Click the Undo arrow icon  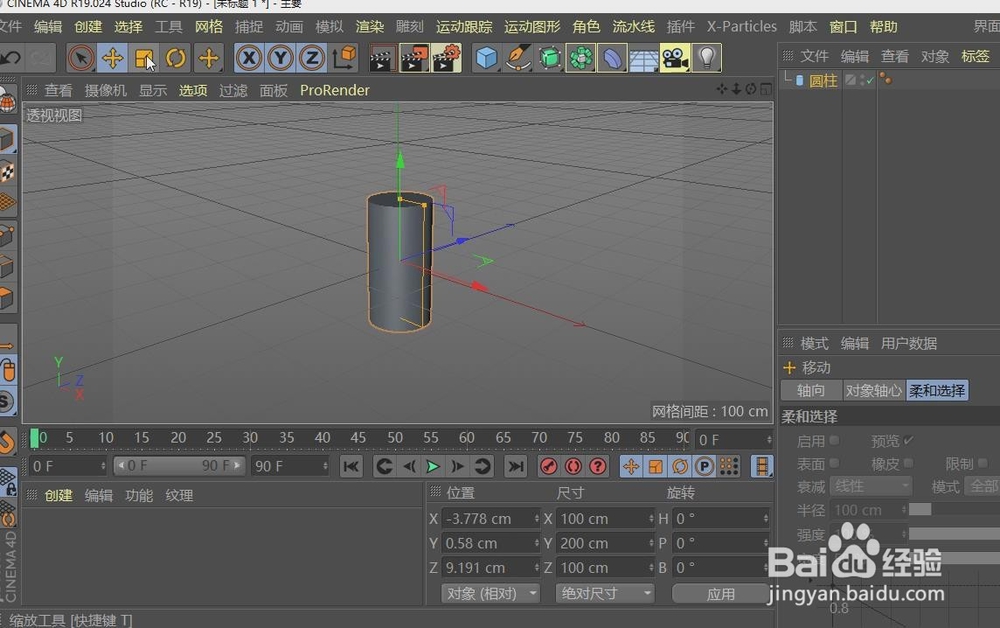(x=10, y=58)
